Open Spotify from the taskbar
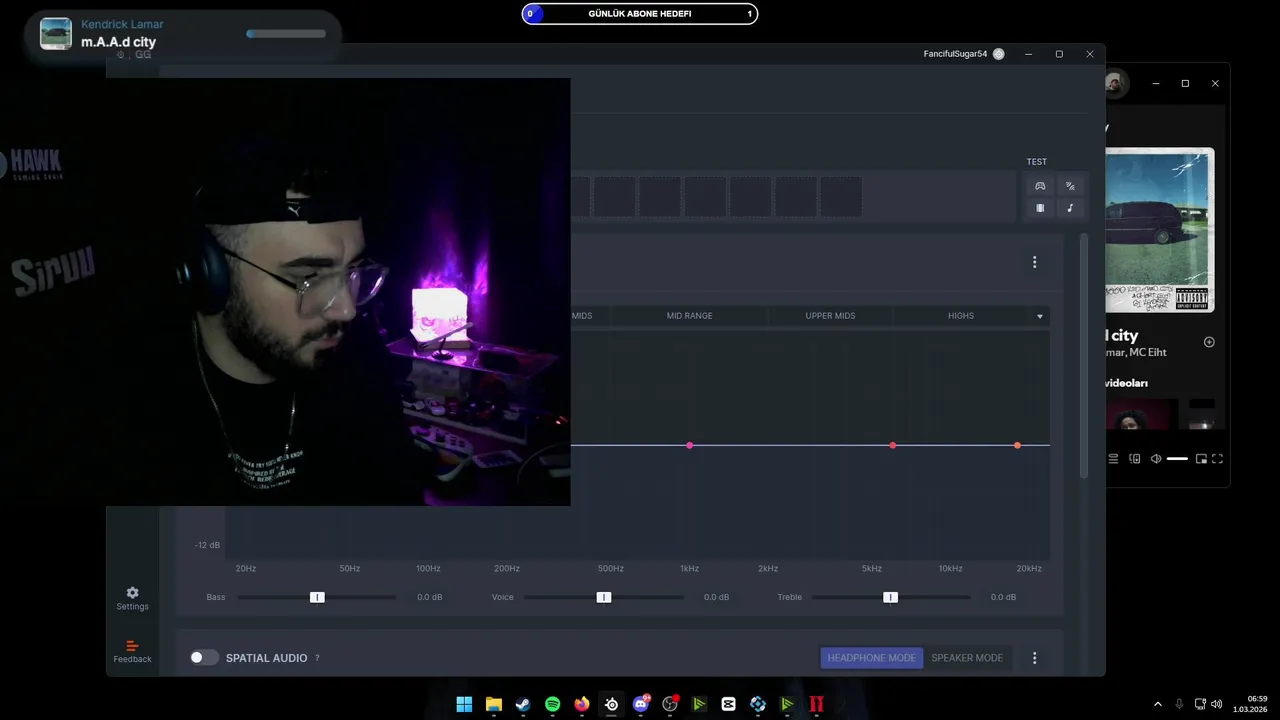The width and height of the screenshot is (1280, 720). [553, 704]
